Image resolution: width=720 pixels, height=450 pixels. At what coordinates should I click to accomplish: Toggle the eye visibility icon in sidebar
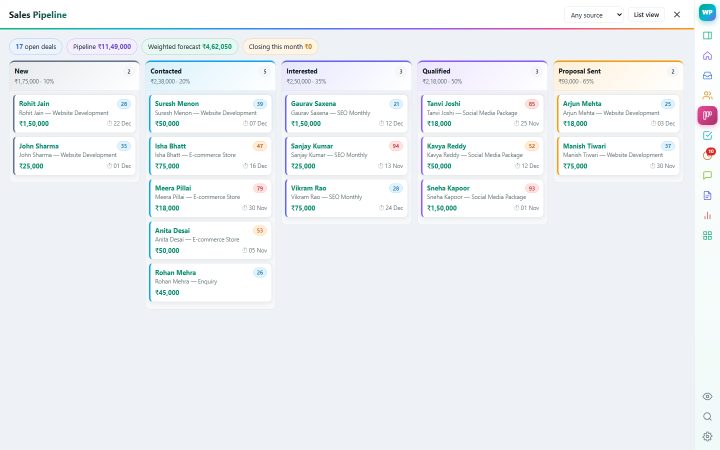[x=707, y=396]
